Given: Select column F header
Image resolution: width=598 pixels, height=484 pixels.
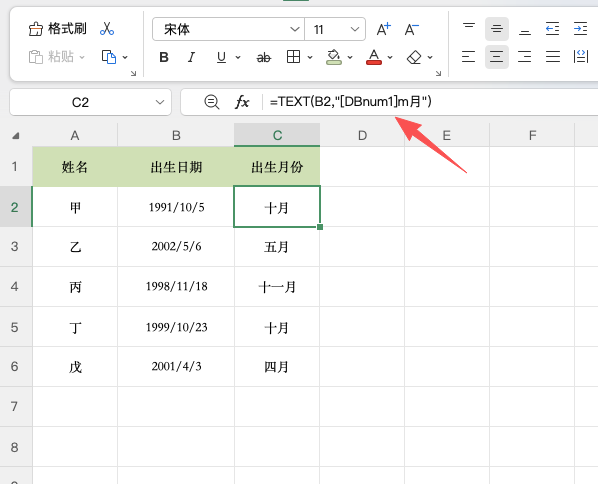Looking at the screenshot, I should (532, 135).
